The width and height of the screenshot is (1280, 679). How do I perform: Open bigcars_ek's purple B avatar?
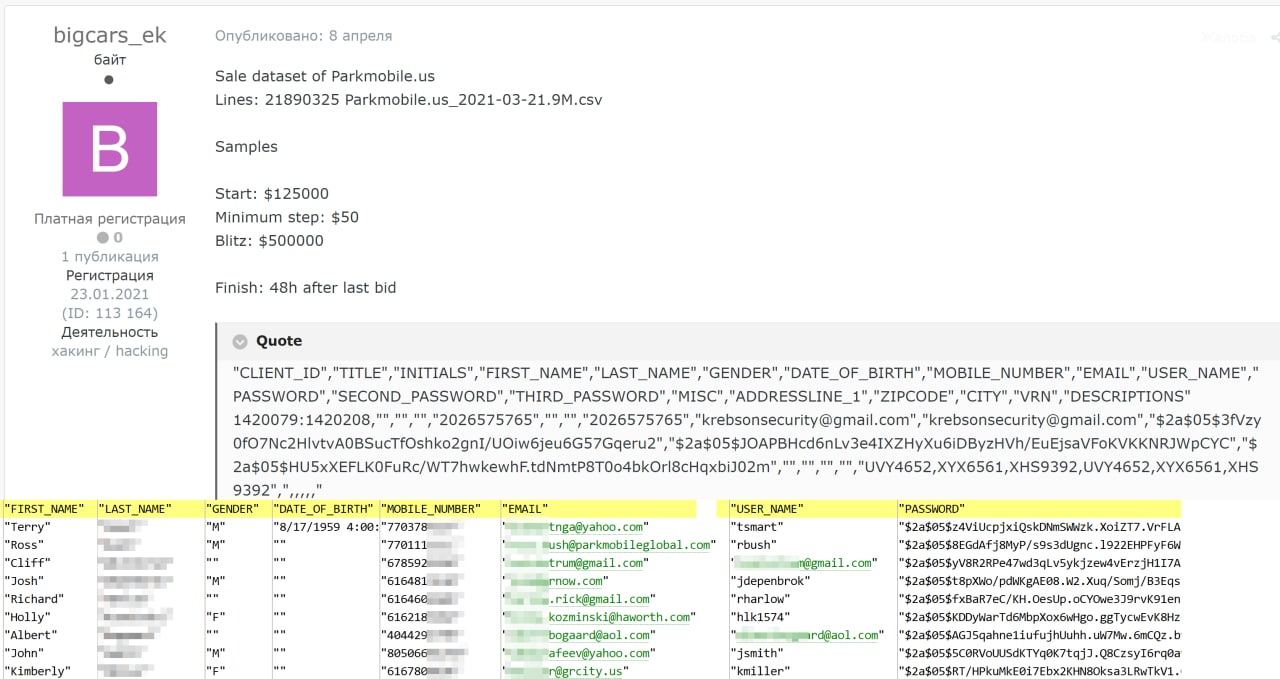(110, 149)
